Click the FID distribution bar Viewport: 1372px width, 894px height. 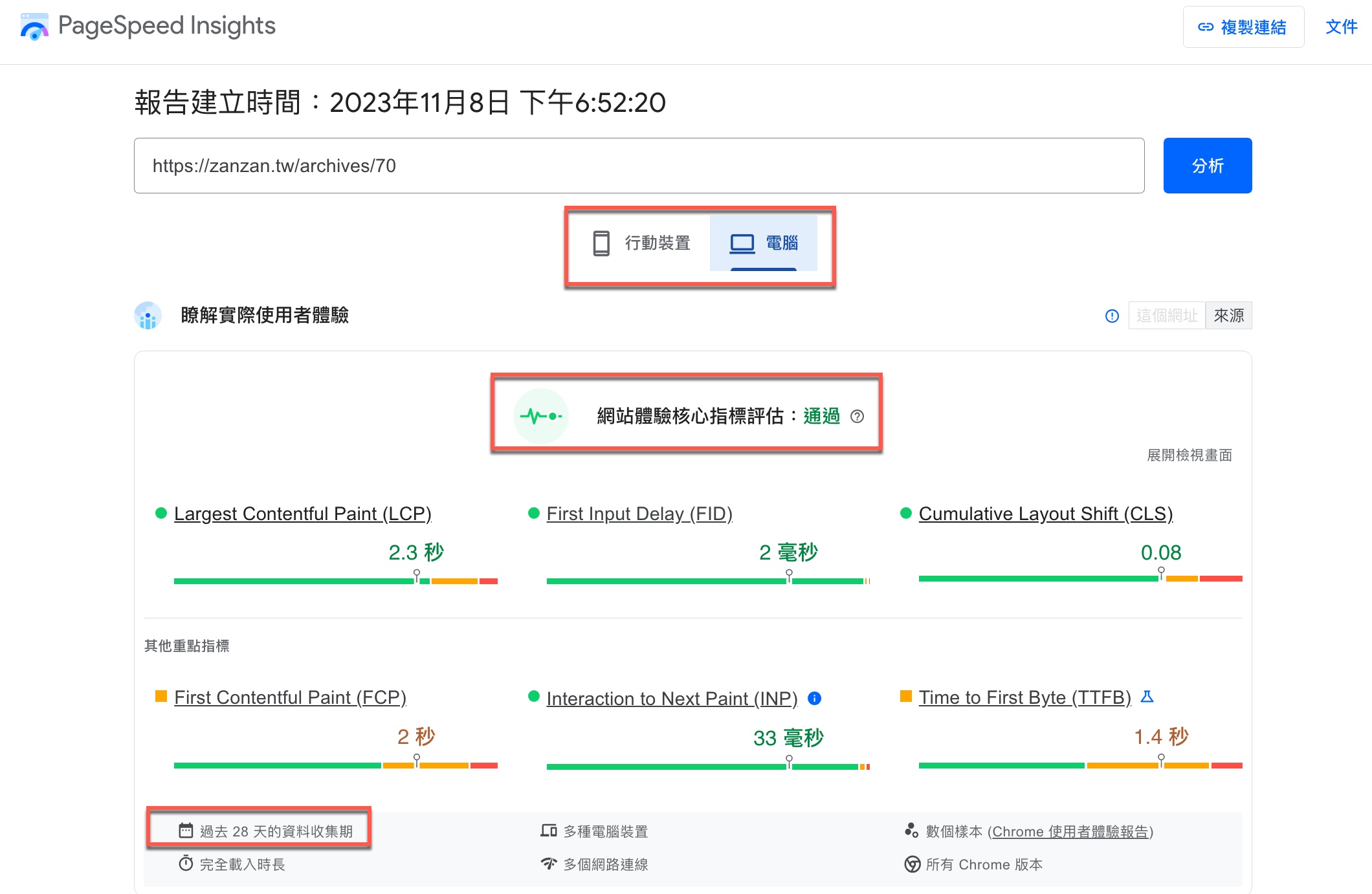tap(708, 581)
